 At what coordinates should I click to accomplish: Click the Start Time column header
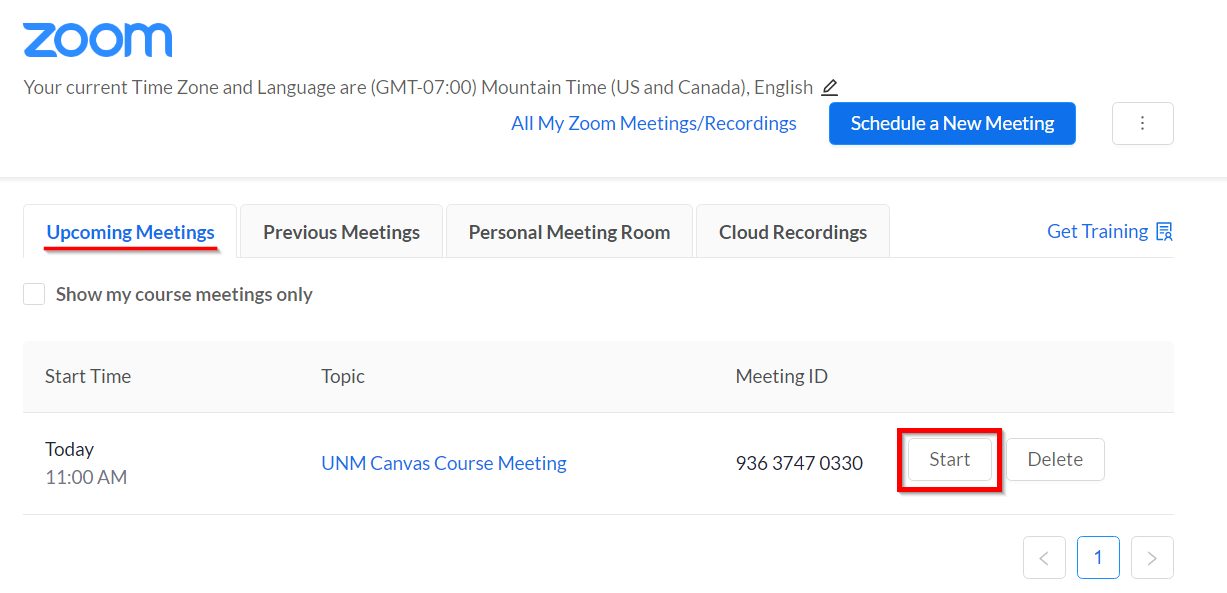click(x=88, y=377)
